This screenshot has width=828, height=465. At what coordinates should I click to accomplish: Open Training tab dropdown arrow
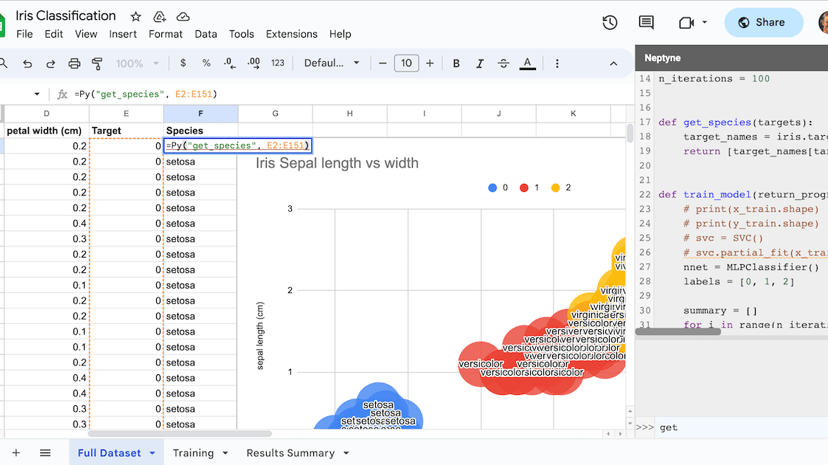tap(225, 453)
